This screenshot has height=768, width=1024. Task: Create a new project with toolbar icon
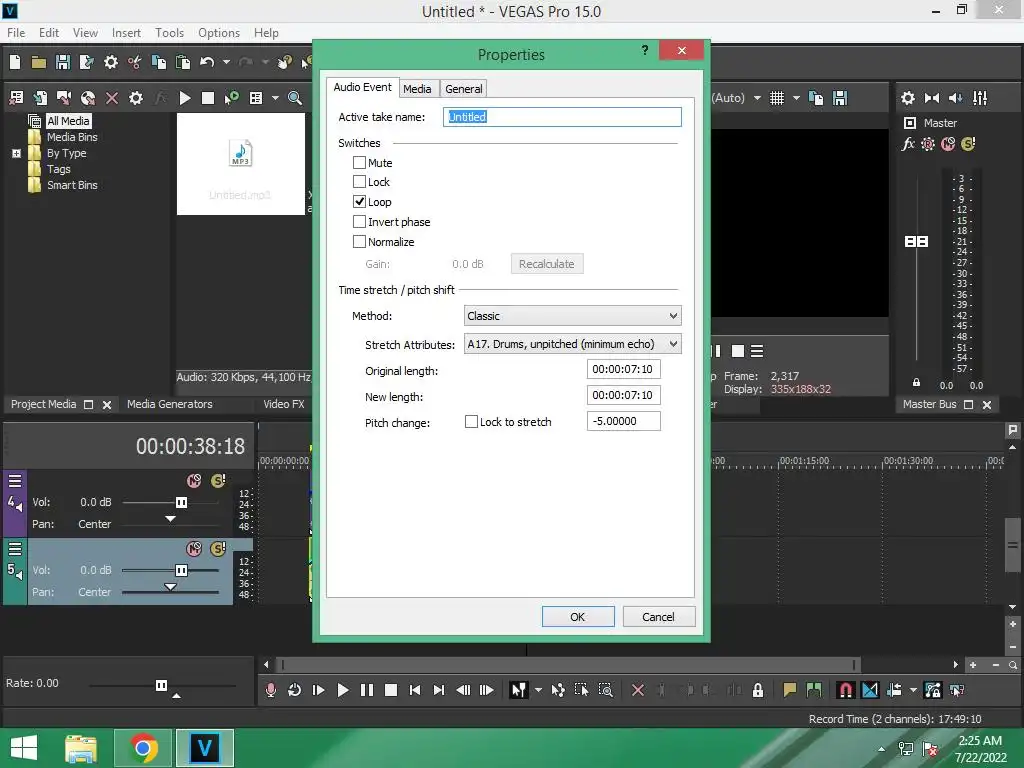14,62
